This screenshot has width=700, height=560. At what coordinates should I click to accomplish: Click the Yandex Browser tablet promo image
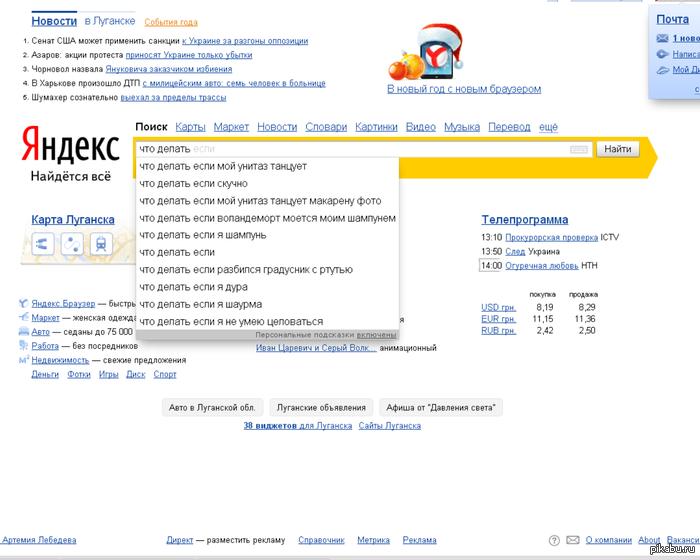(426, 53)
